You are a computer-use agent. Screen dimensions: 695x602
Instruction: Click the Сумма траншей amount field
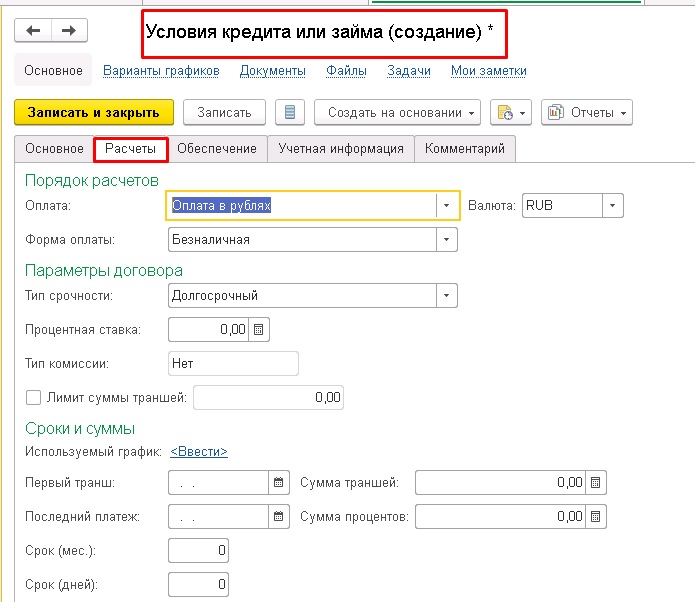coord(500,482)
